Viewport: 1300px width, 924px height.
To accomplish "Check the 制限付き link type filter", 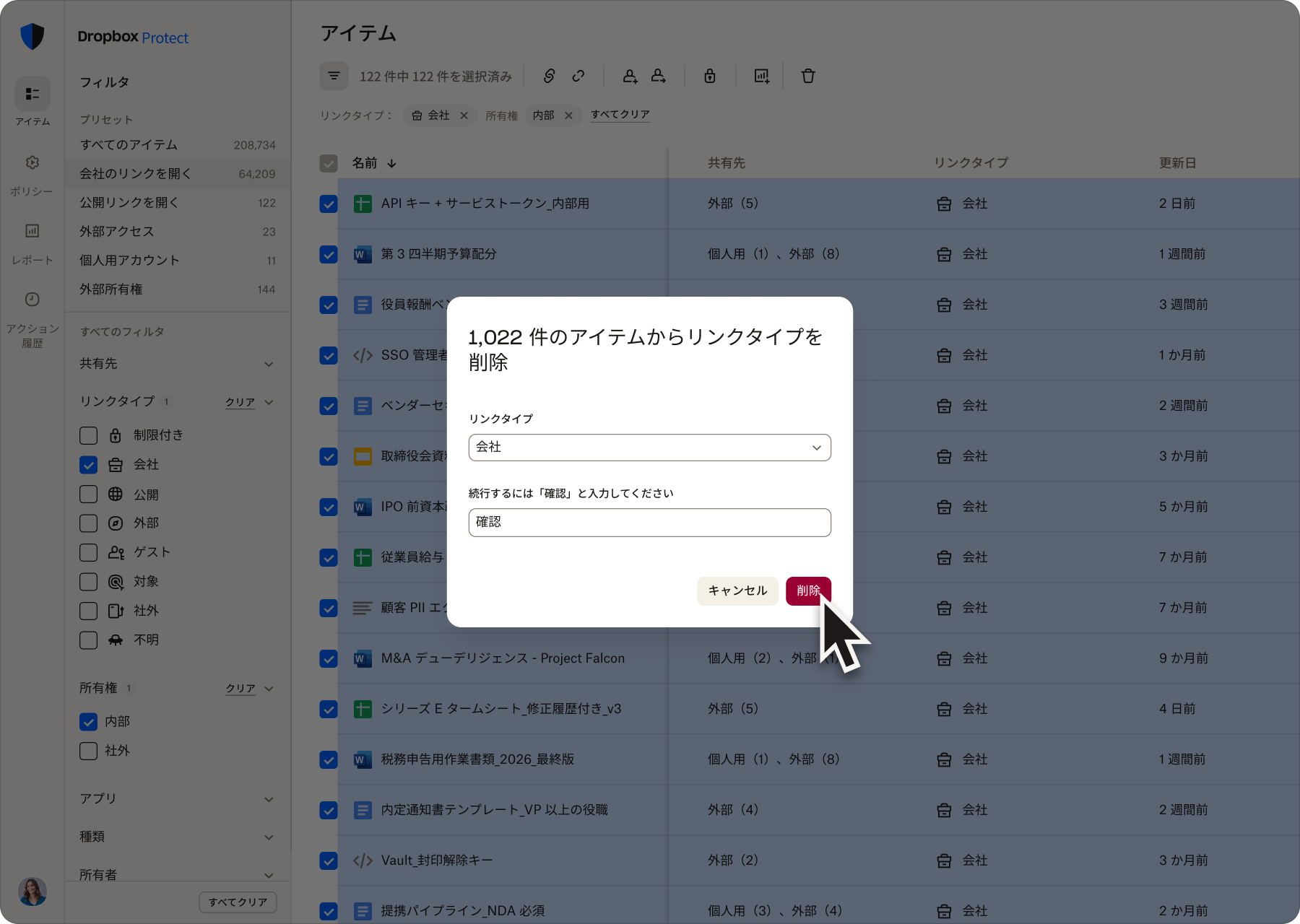I will [88, 435].
